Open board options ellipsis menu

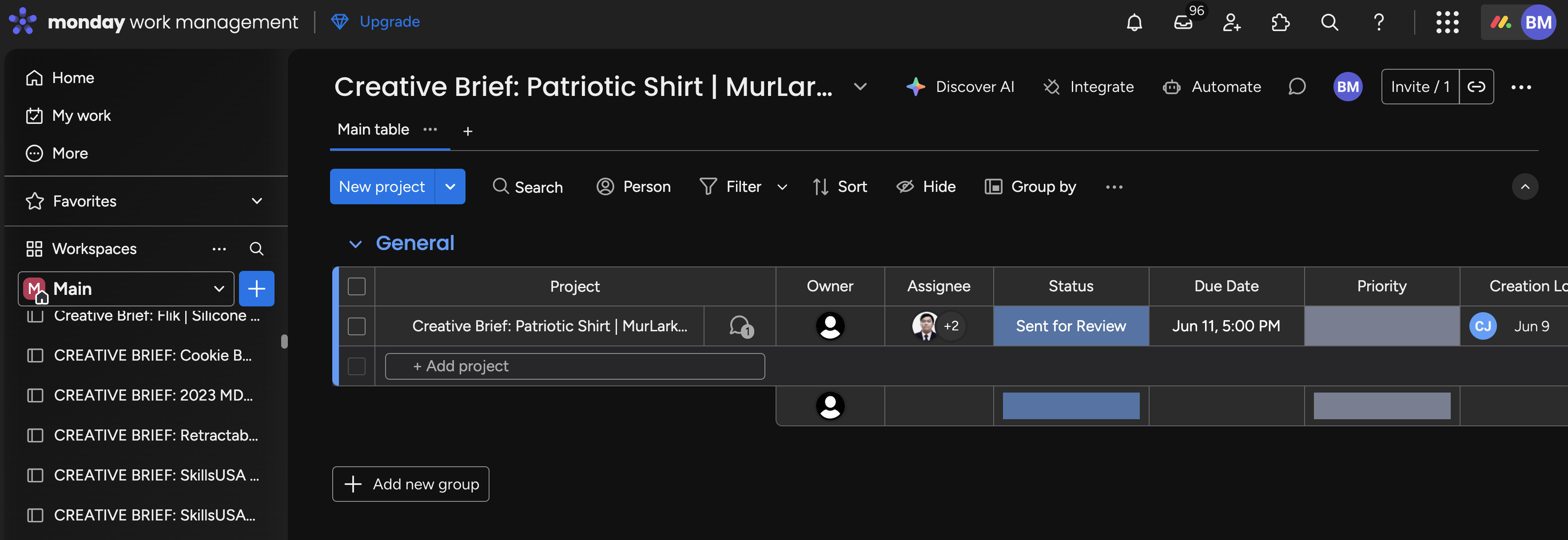pos(1520,87)
